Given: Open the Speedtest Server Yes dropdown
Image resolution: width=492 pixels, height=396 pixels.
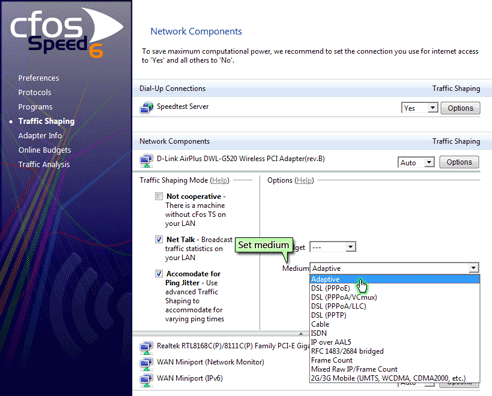Looking at the screenshot, I should coord(420,108).
